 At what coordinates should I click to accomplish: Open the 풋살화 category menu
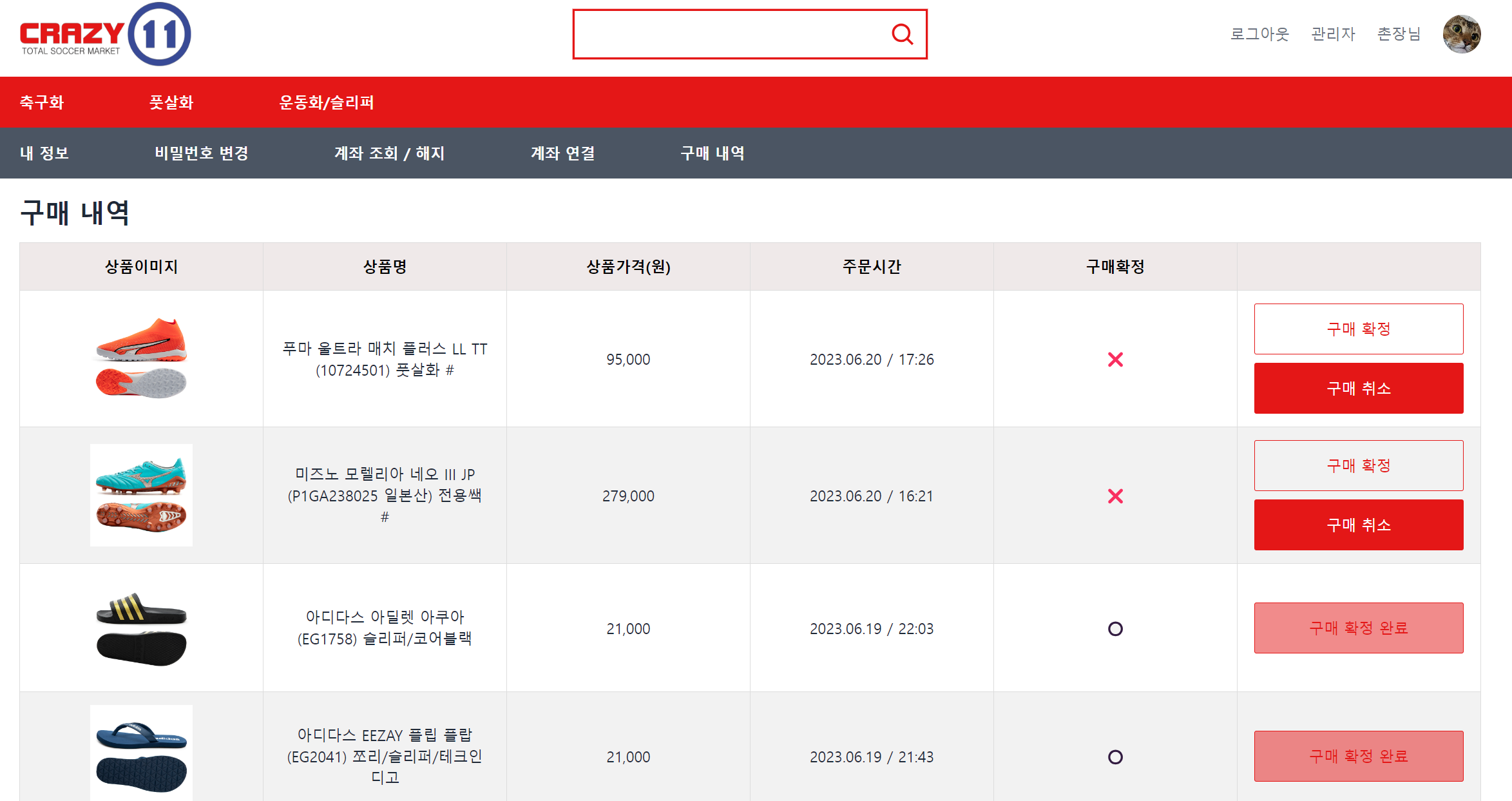tap(171, 102)
